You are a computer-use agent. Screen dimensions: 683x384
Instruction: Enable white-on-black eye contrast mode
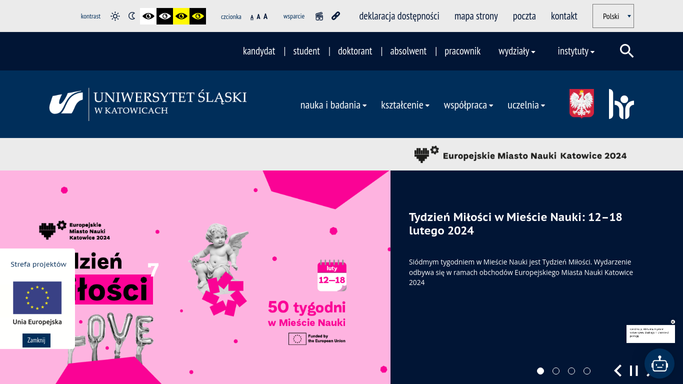(x=165, y=16)
